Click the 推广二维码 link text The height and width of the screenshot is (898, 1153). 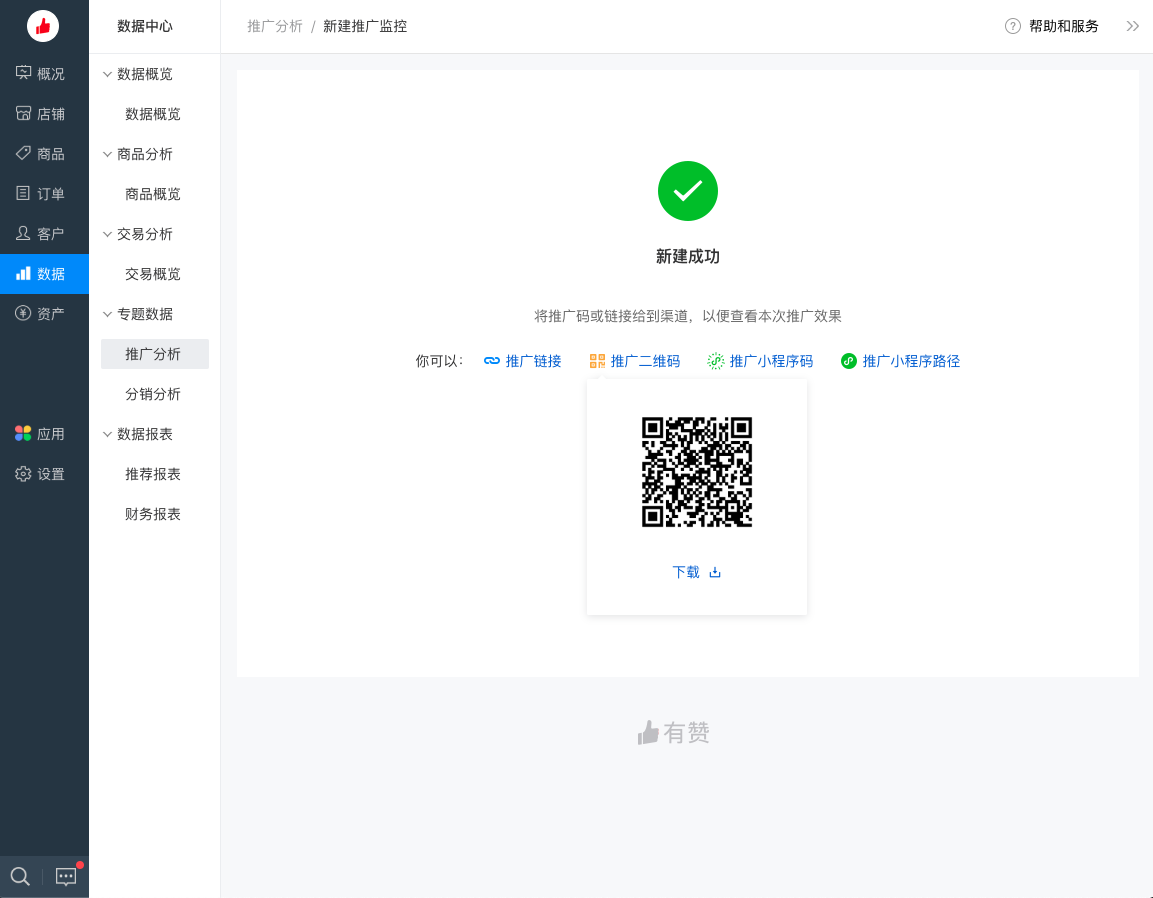(645, 361)
